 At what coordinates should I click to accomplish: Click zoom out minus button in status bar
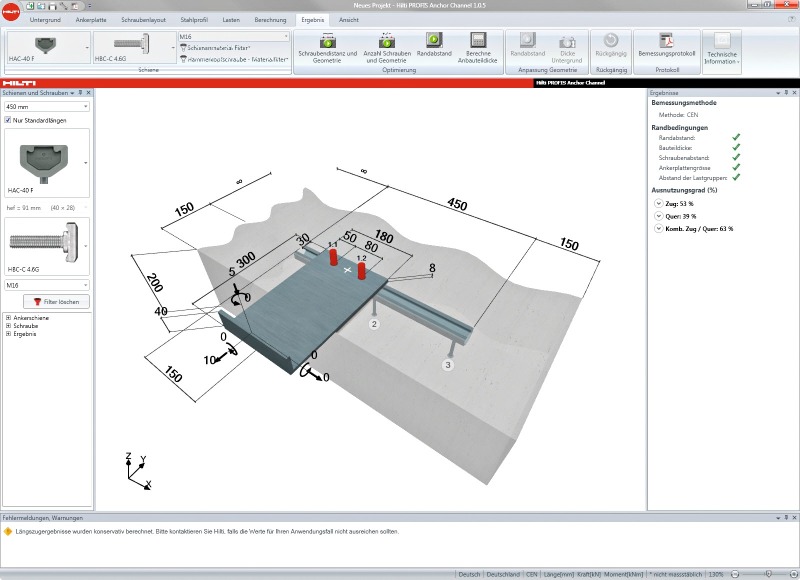click(735, 574)
